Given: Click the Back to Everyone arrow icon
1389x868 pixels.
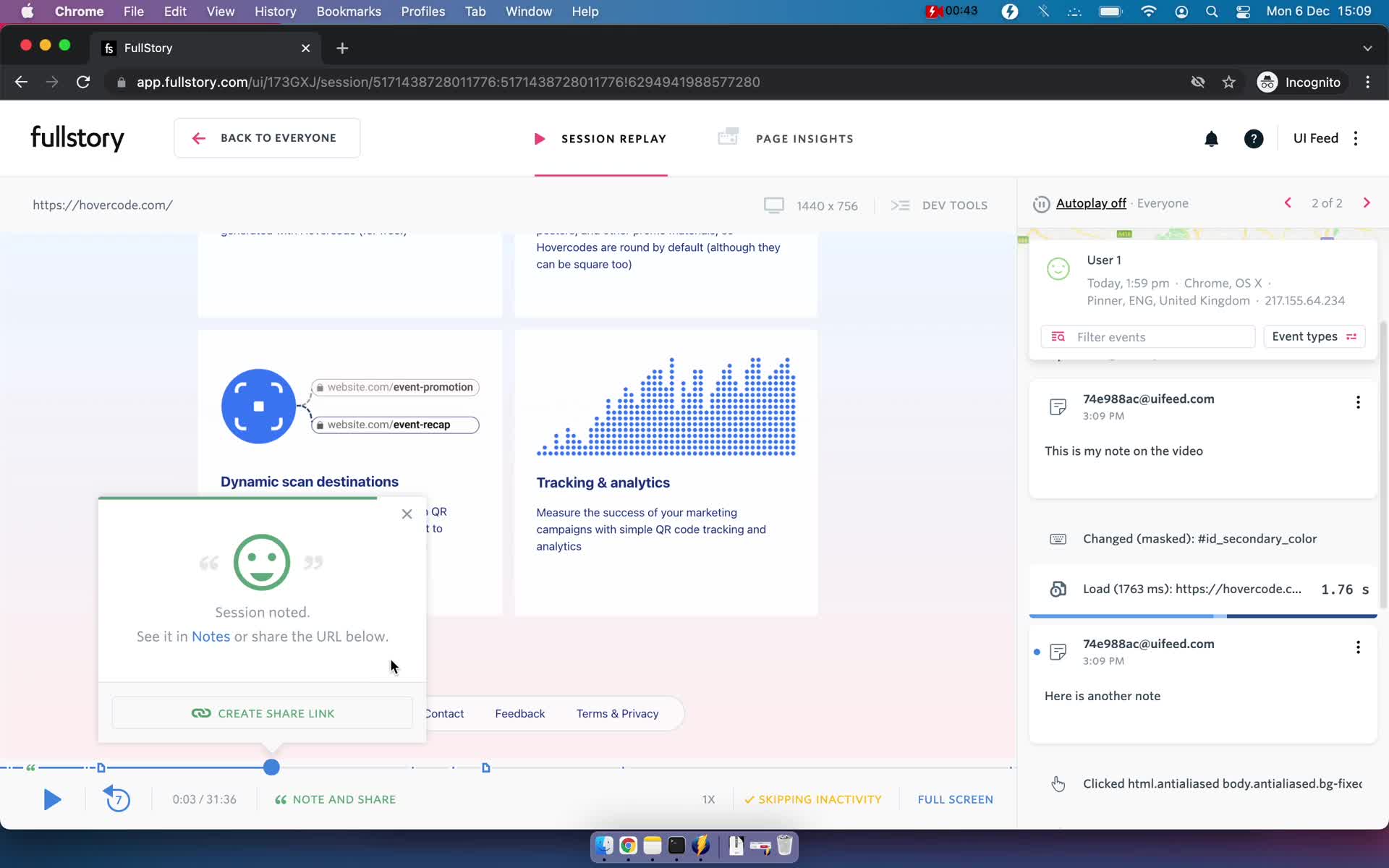Looking at the screenshot, I should pos(198,138).
